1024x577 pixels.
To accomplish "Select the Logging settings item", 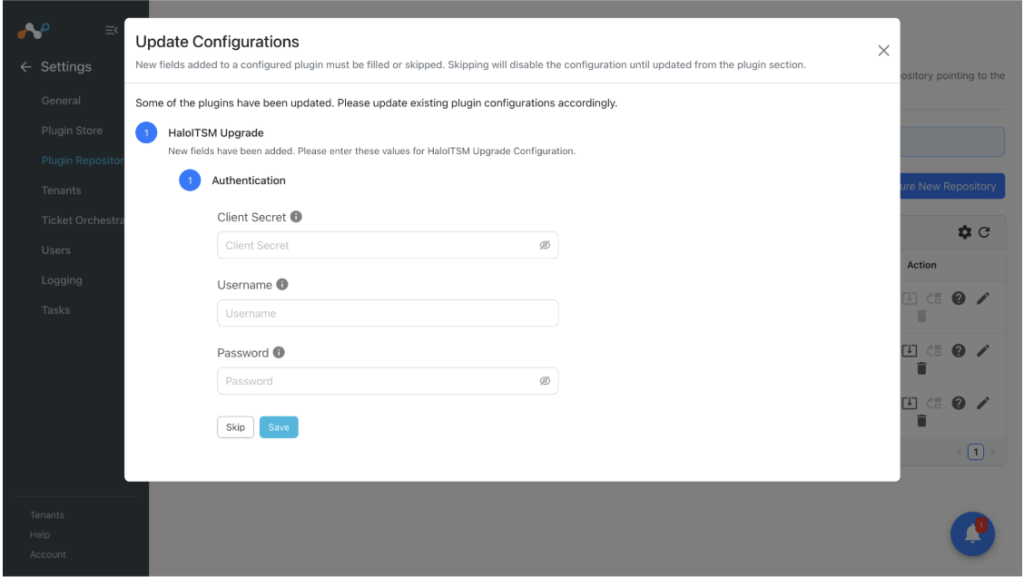I will click(x=62, y=280).
